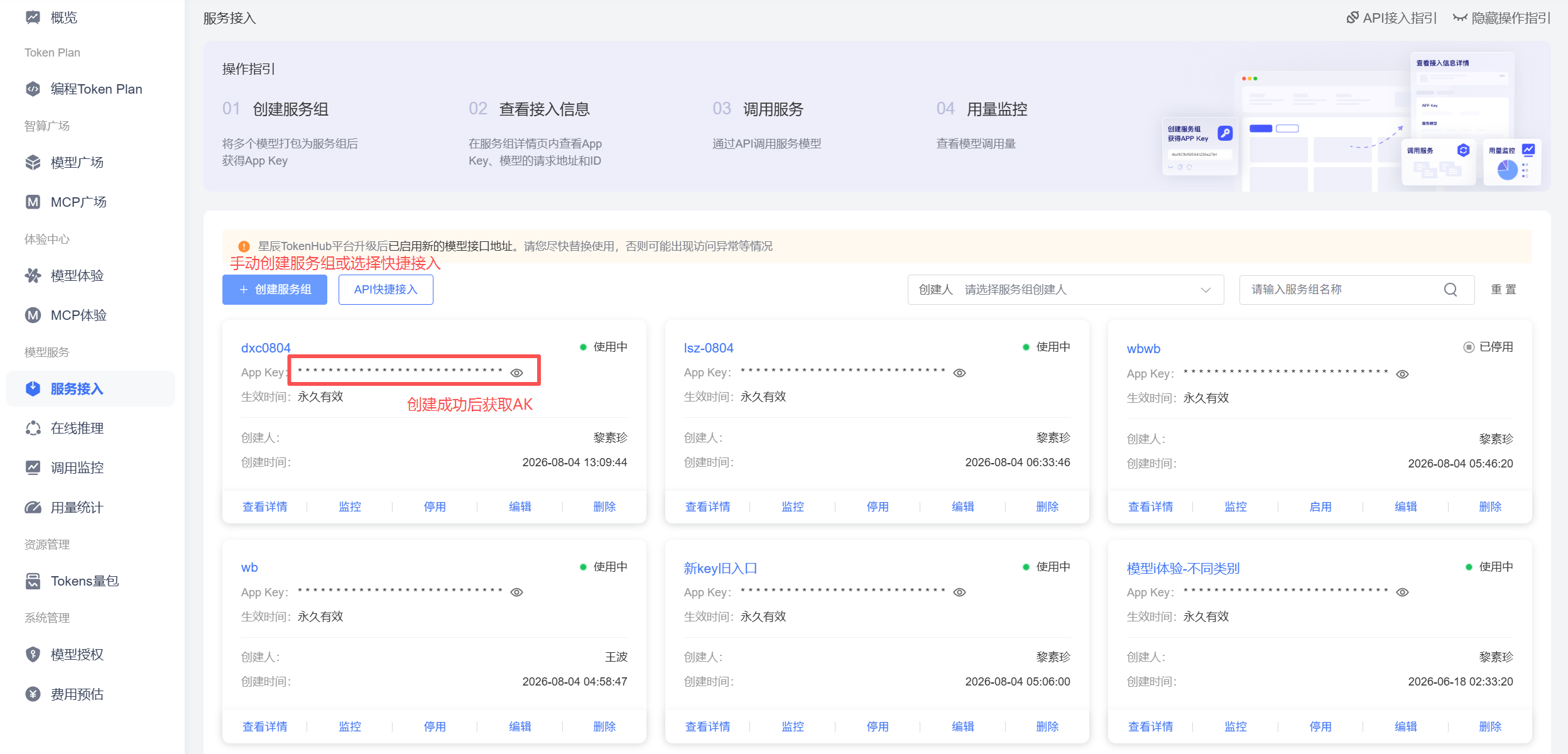Click 启用 on the wbwb card

1320,506
